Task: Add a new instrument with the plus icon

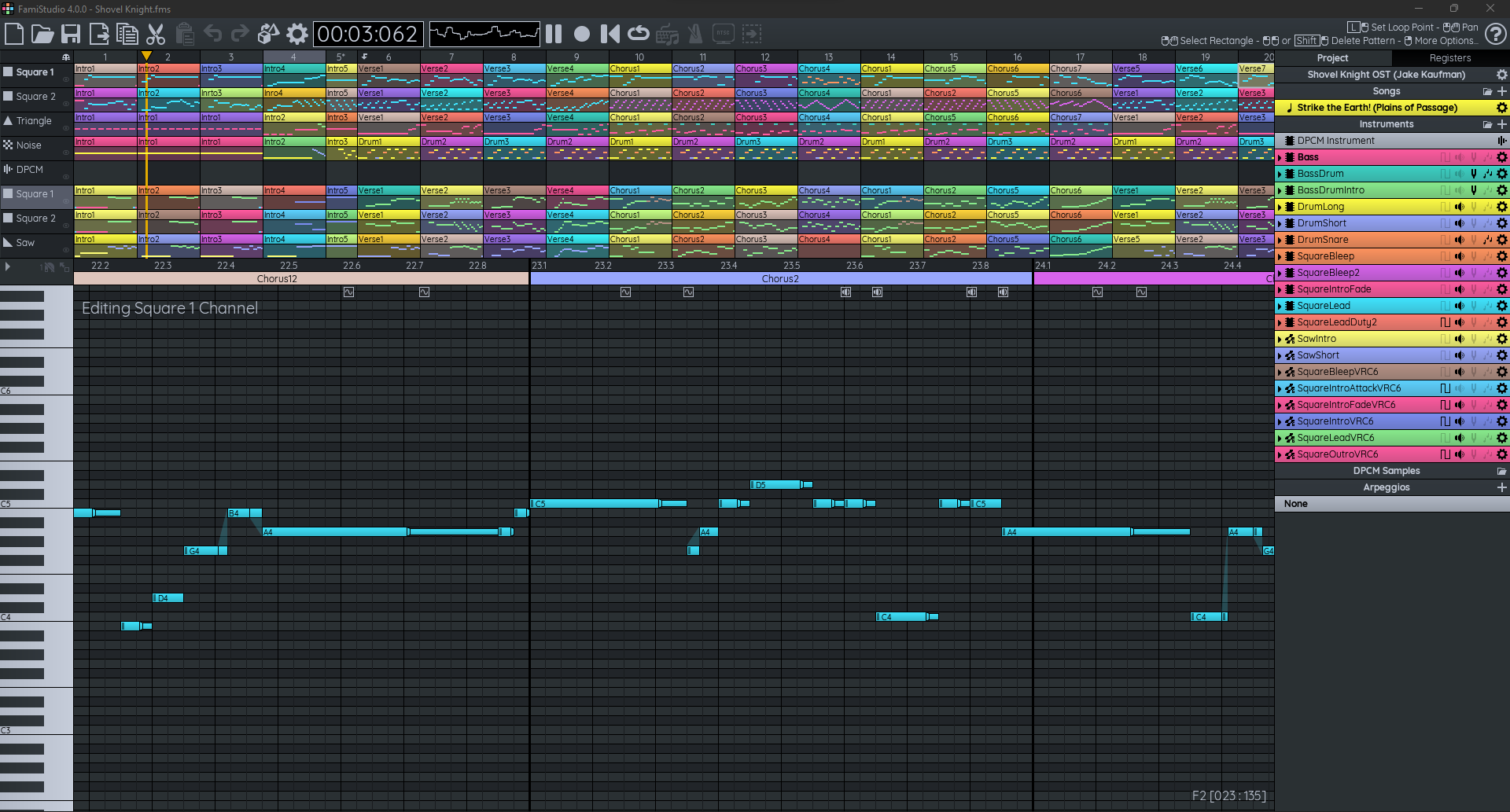Action: click(x=1501, y=124)
